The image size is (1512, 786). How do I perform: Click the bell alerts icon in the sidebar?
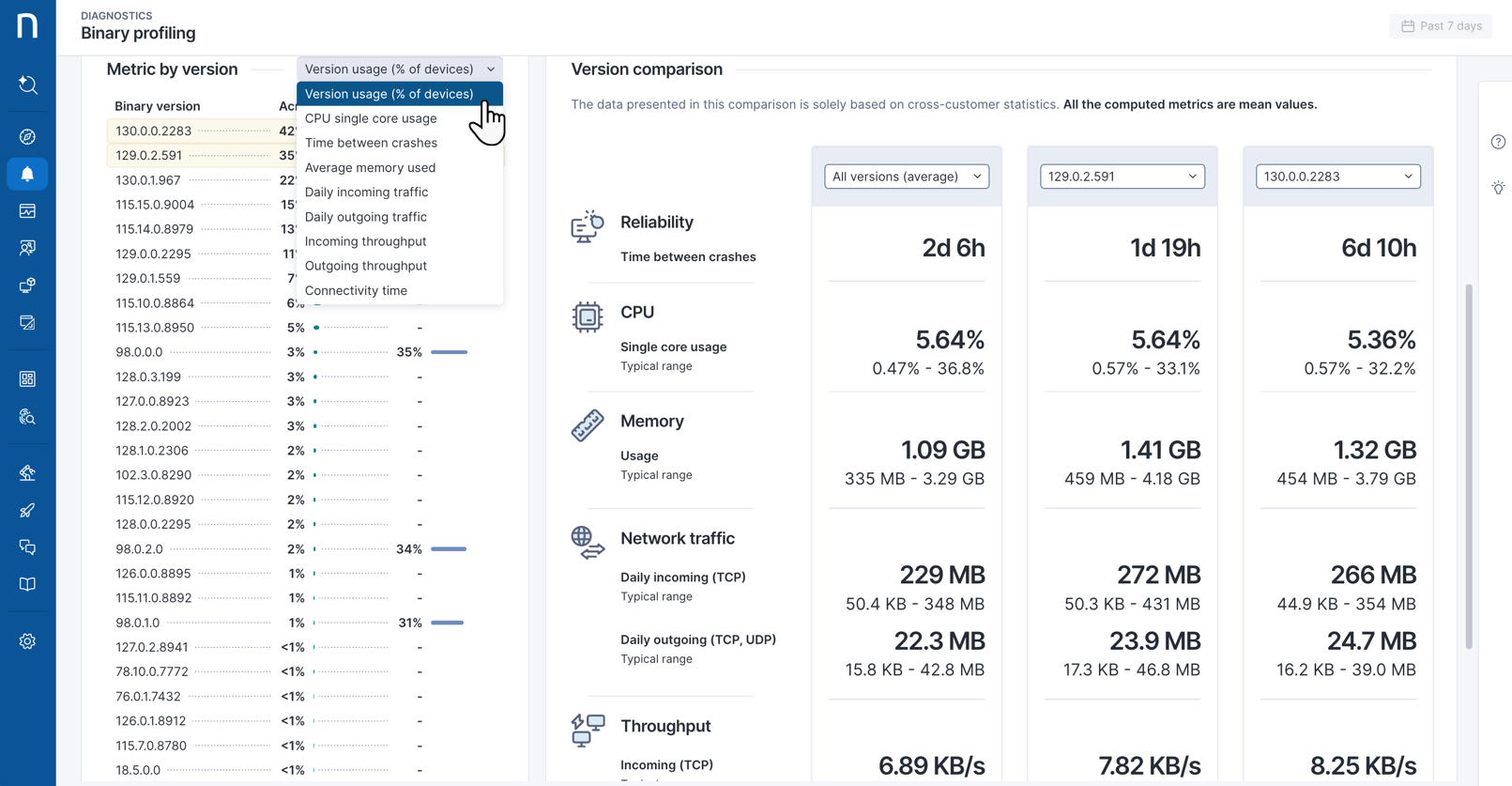pyautogui.click(x=27, y=175)
